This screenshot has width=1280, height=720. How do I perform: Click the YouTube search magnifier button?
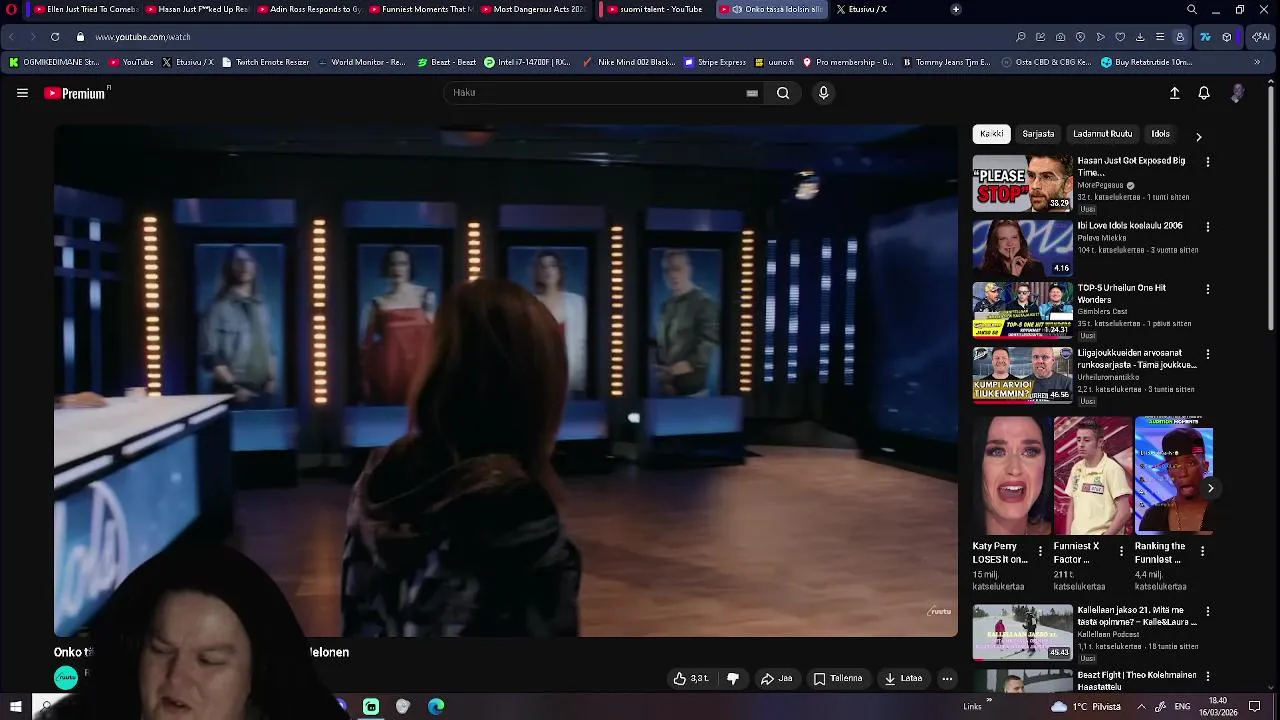(783, 93)
